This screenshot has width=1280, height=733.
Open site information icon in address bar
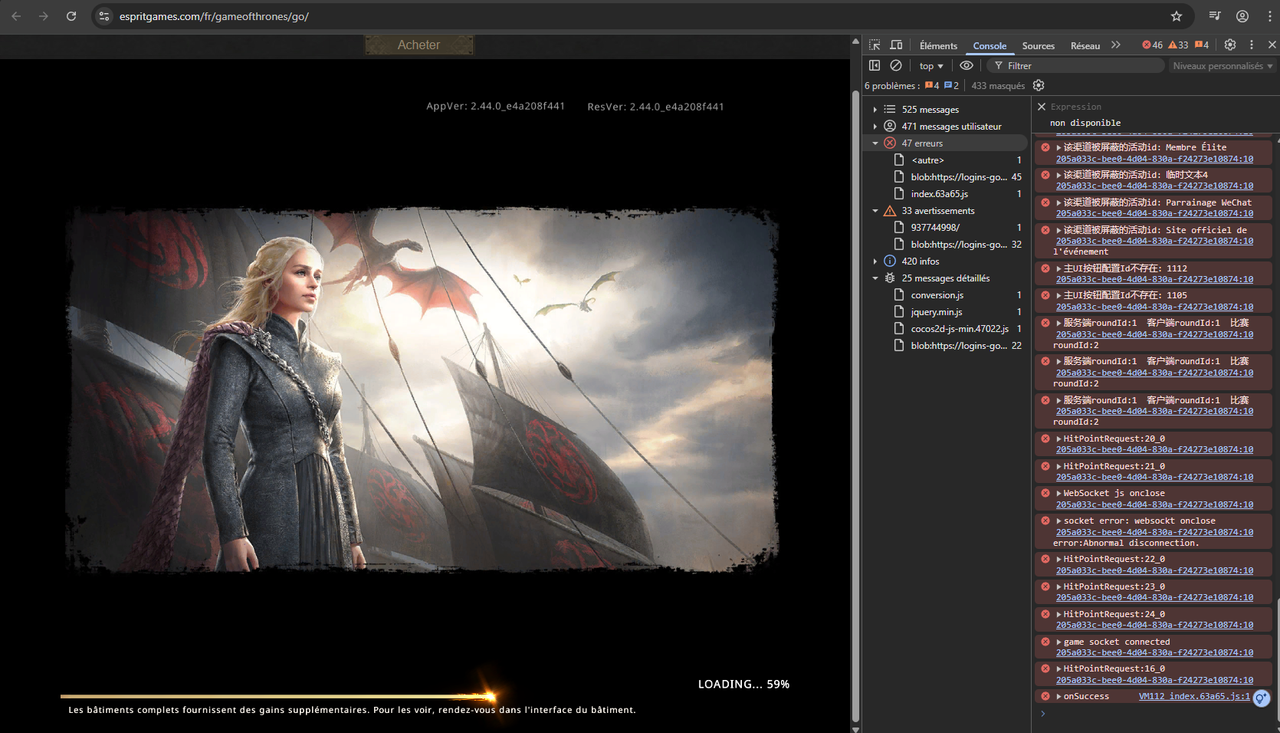pos(104,16)
